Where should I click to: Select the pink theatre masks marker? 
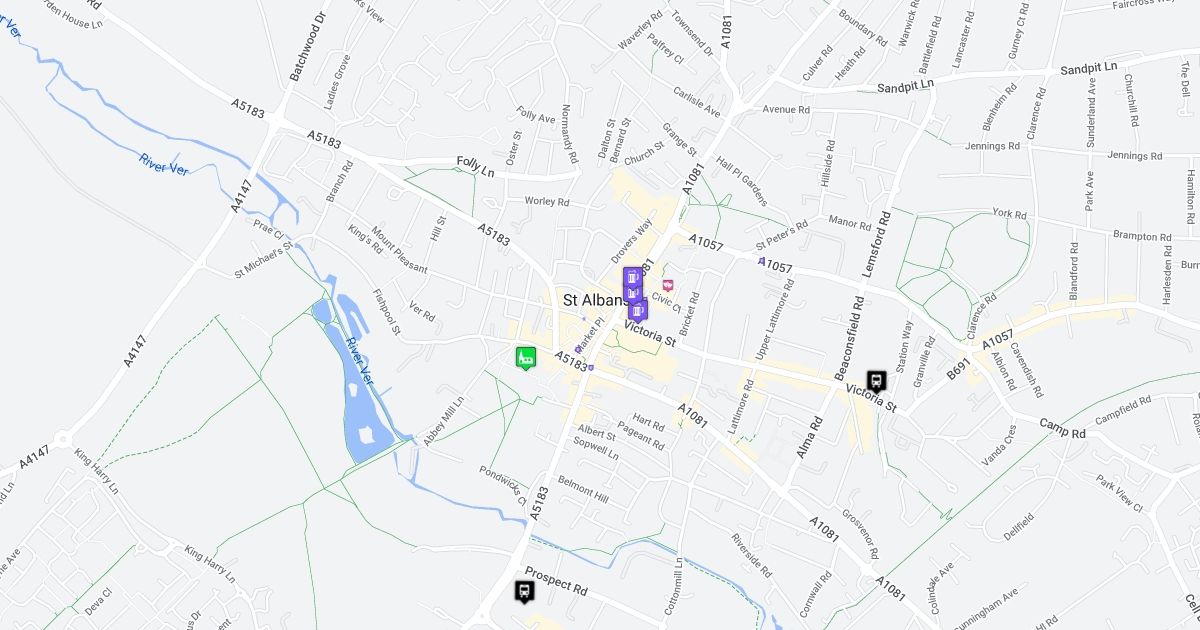[668, 286]
